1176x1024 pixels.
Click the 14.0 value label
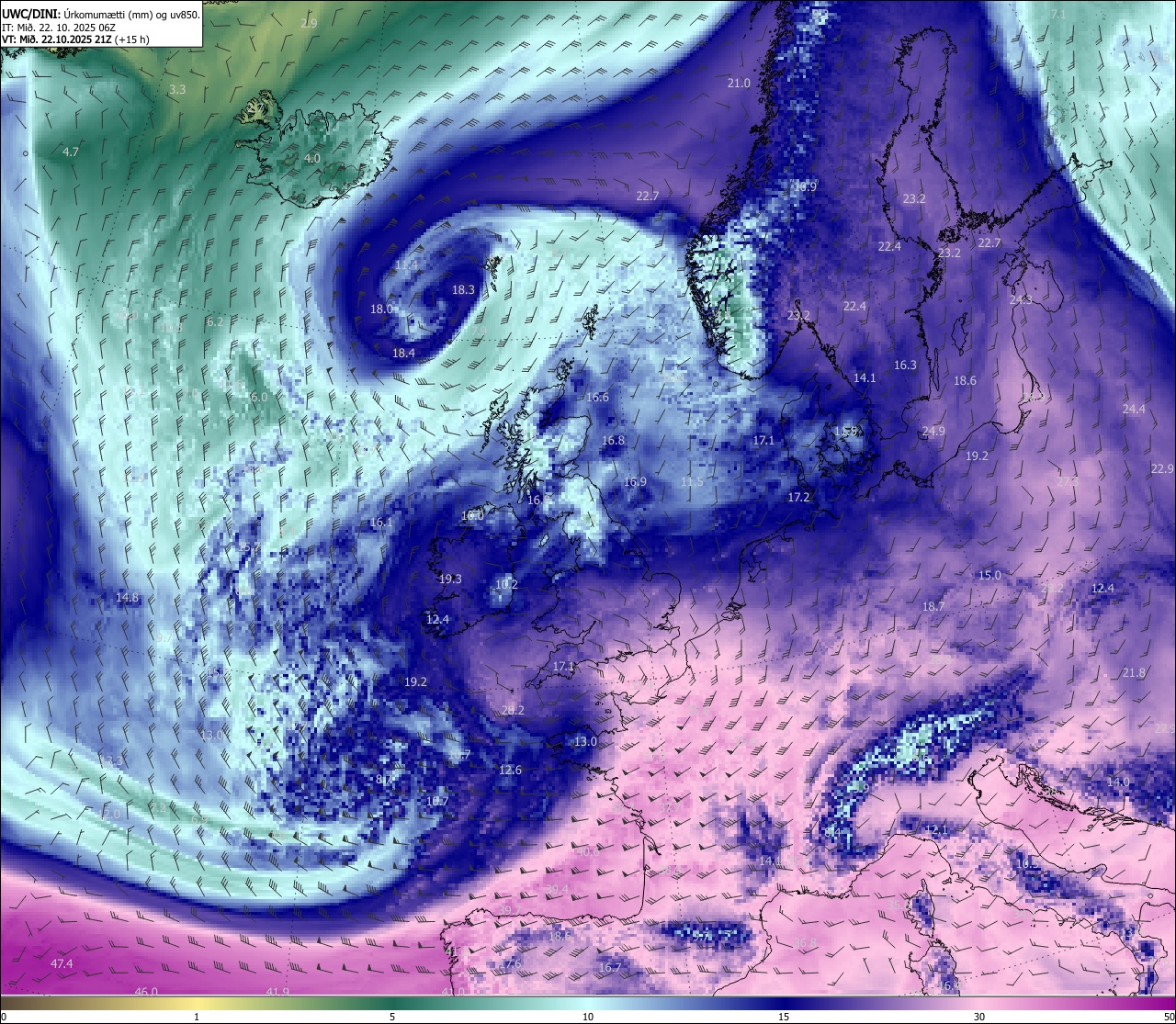tap(1118, 782)
